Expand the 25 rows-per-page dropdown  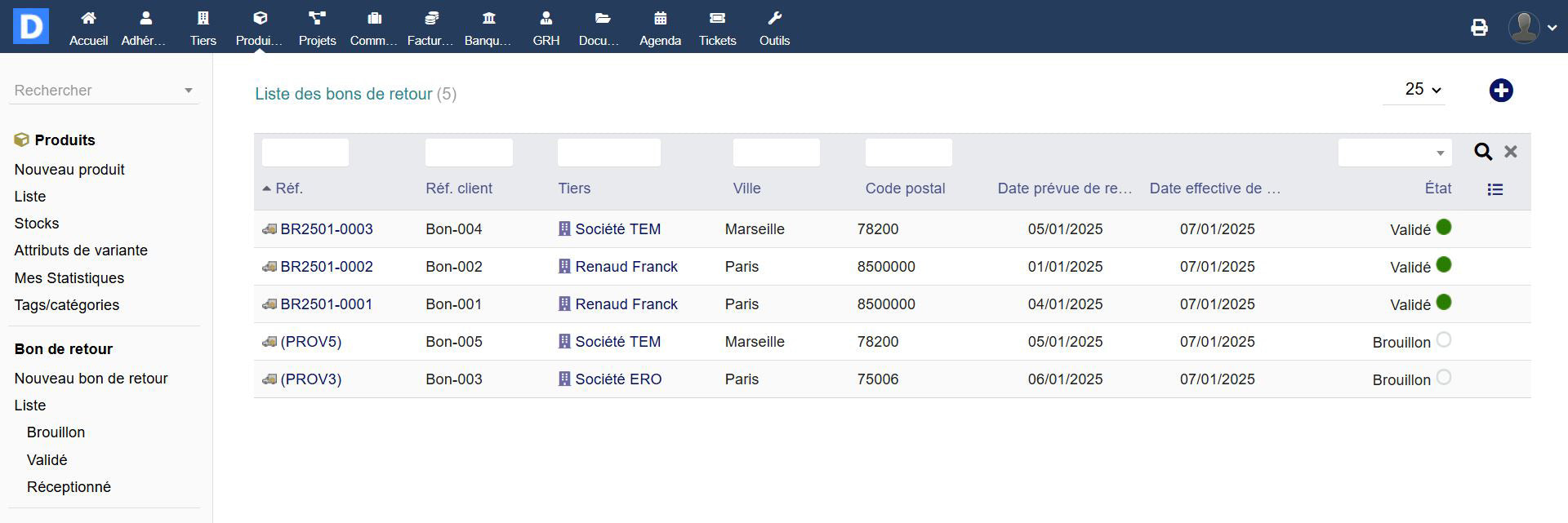coord(1422,90)
